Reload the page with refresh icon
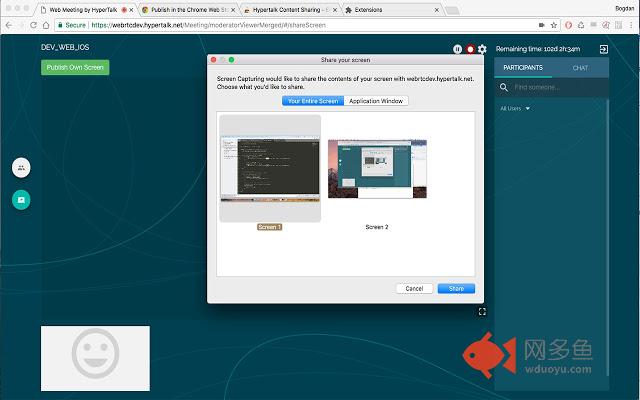The image size is (640, 400). [x=33, y=25]
